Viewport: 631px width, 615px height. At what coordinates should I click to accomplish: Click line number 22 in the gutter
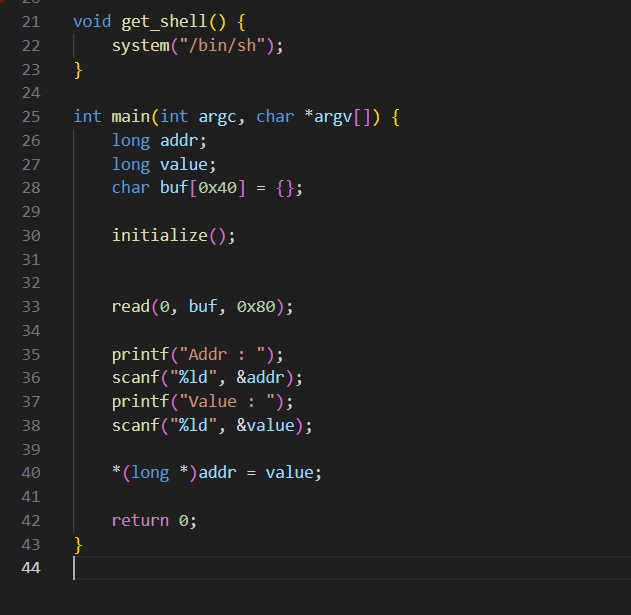tap(31, 45)
